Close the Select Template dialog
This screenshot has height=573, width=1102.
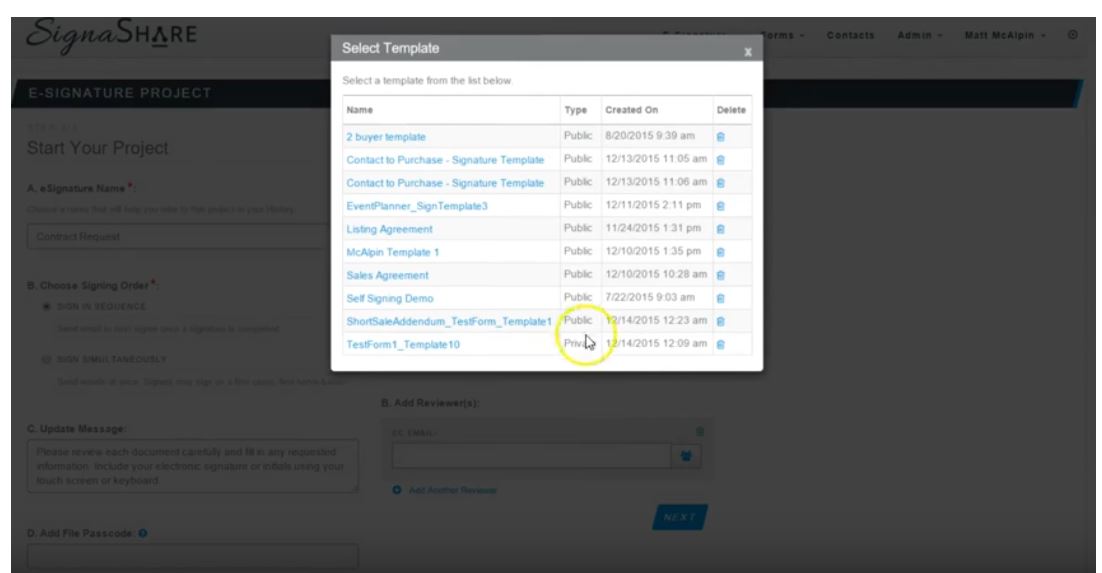pyautogui.click(x=748, y=51)
